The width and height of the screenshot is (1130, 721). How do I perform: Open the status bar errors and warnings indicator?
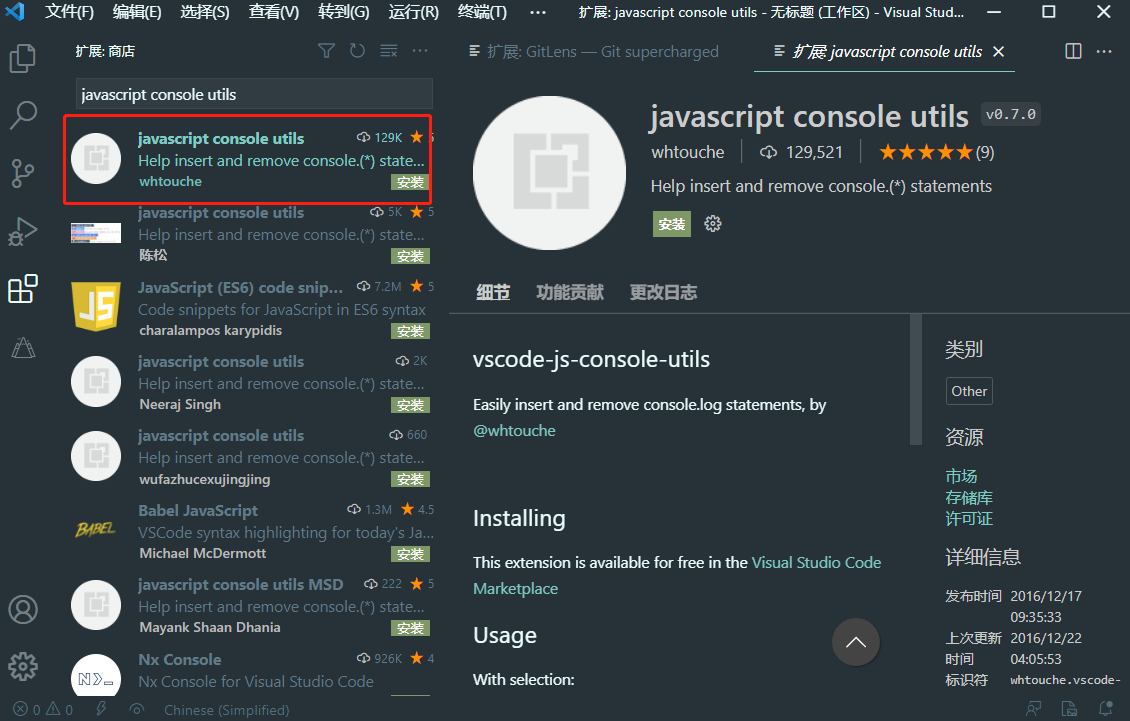click(x=43, y=709)
